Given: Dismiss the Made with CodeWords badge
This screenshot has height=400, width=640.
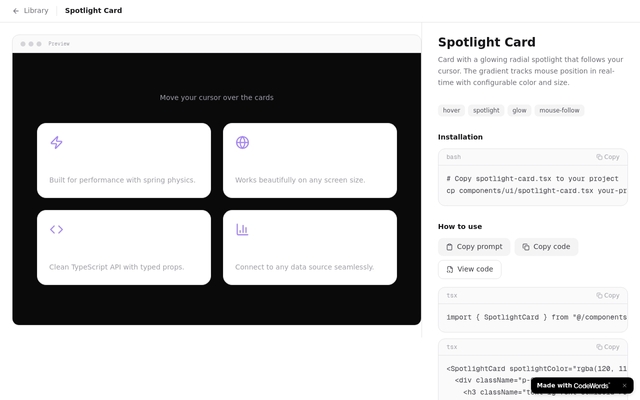Looking at the screenshot, I should [x=624, y=386].
